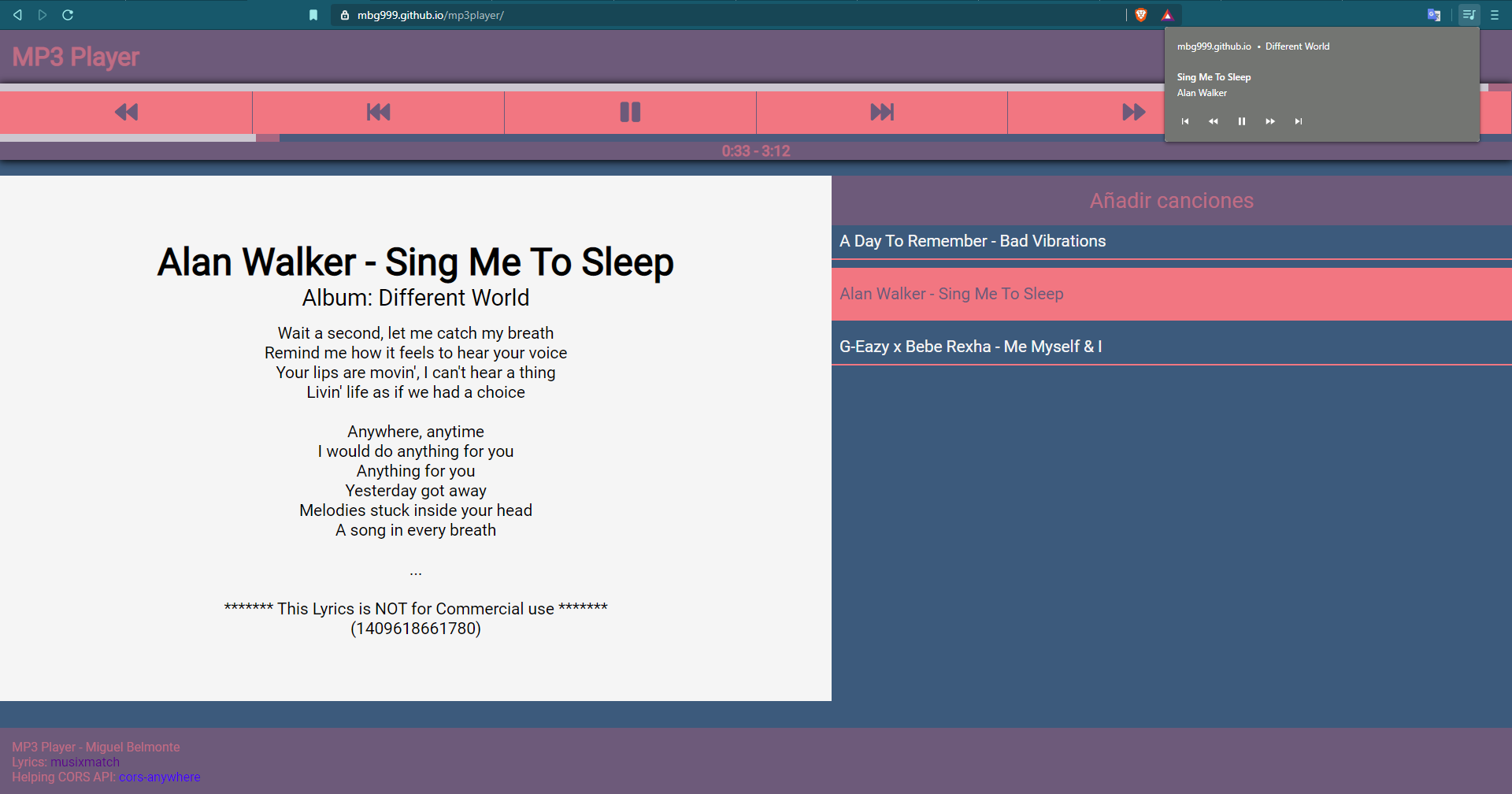
Task: Click lyric line 'Wait a second, let me catch my breath'
Action: tap(416, 333)
